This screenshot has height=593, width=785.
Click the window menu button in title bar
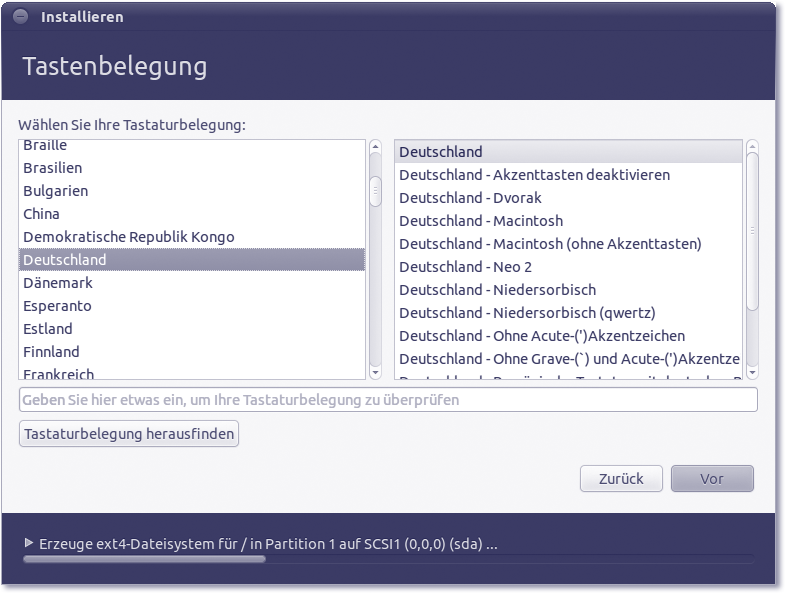coord(21,17)
